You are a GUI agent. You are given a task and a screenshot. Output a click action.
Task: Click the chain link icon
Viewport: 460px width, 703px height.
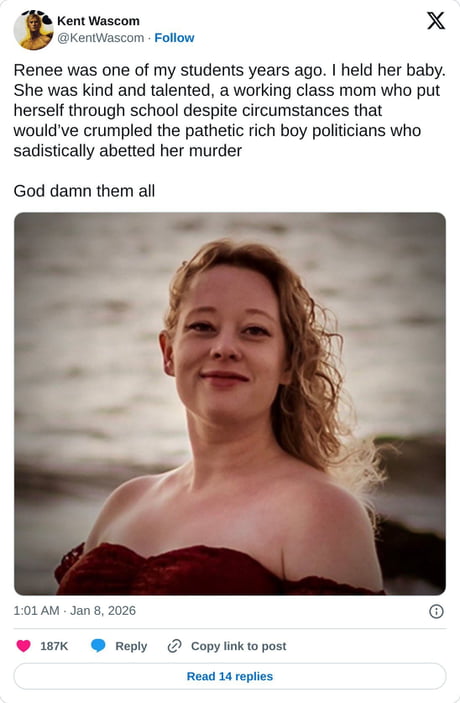tap(174, 646)
